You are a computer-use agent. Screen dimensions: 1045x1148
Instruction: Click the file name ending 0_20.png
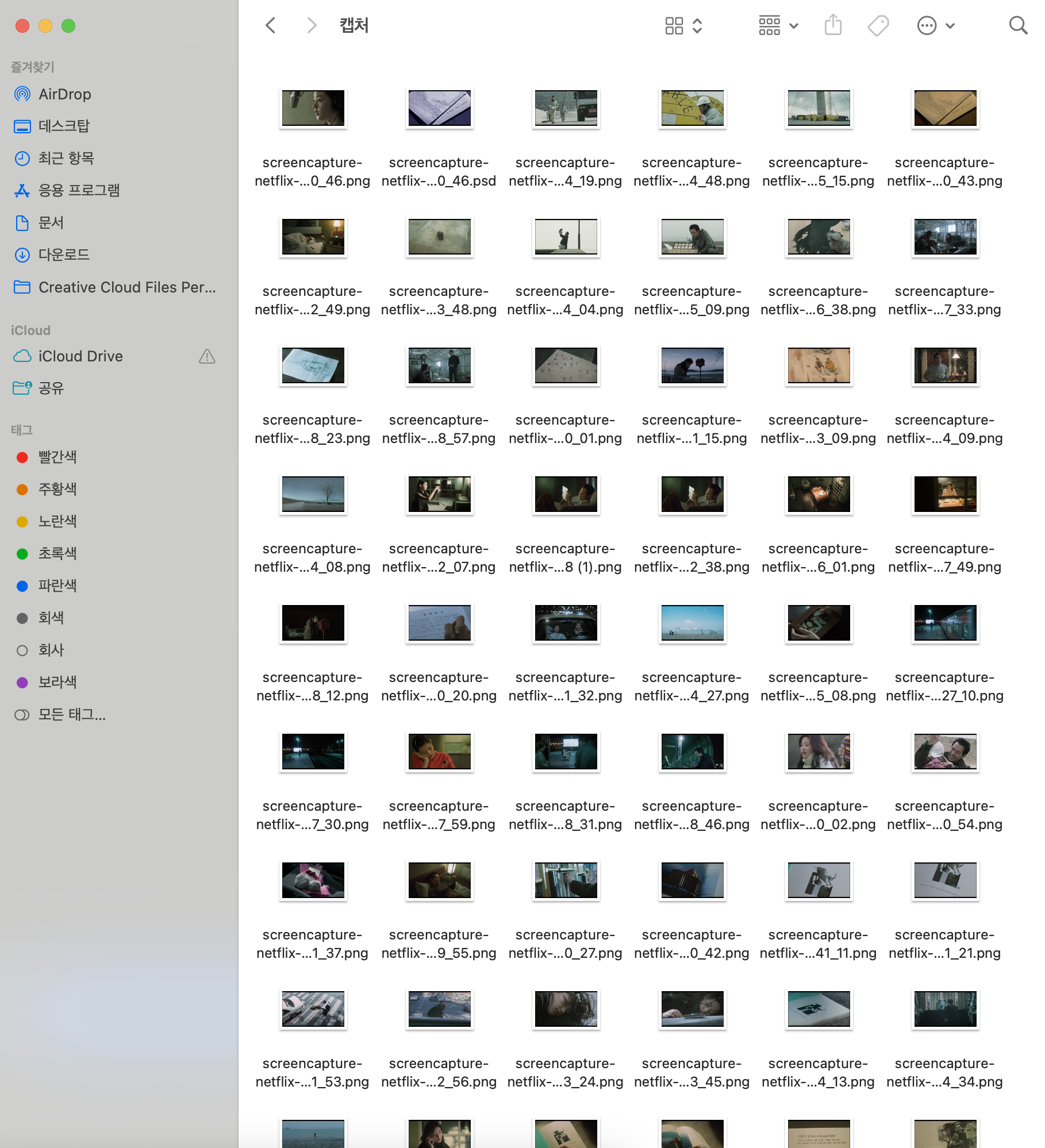click(439, 687)
